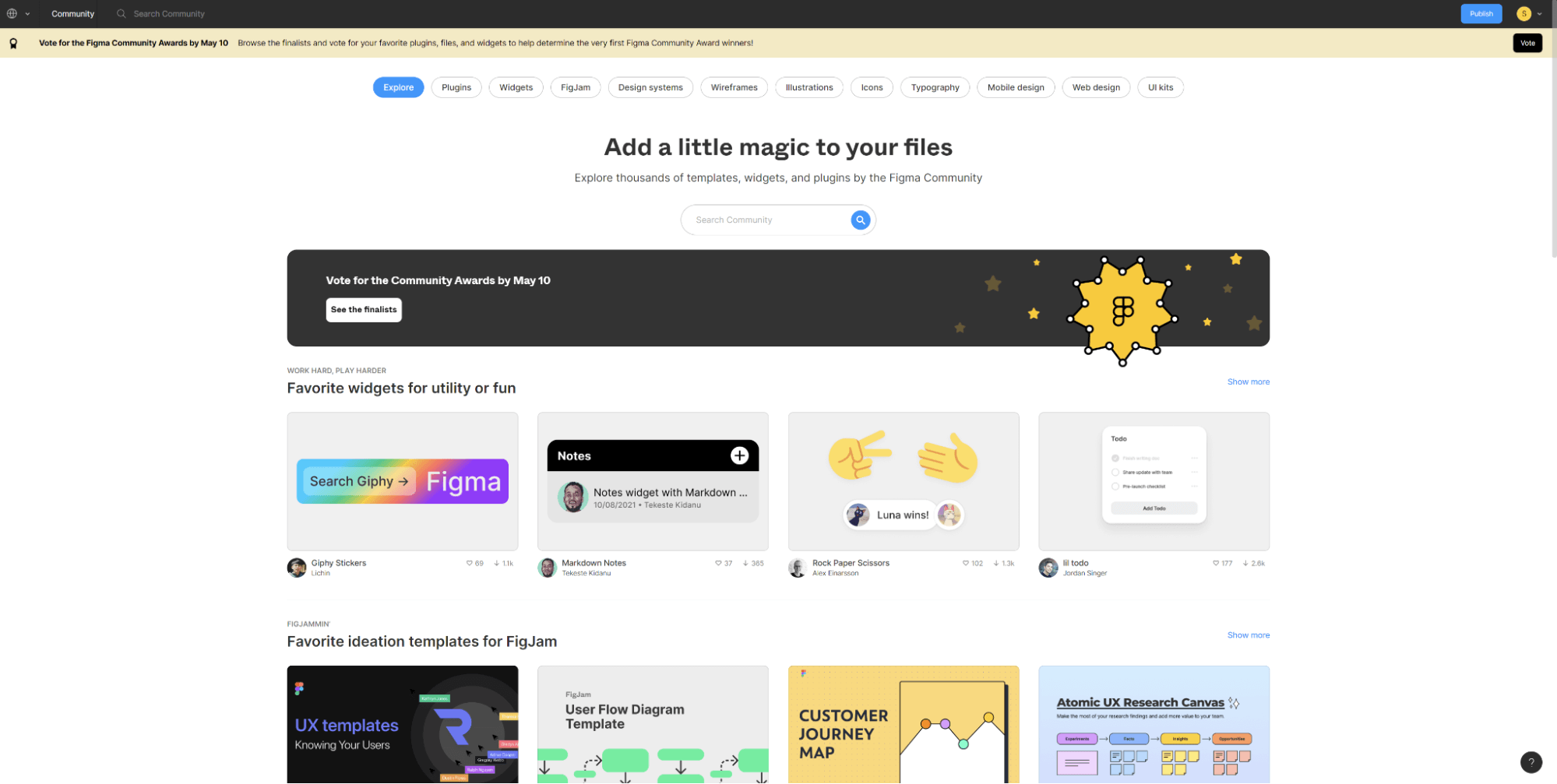Click the Community label in top bar
Screen dimensions: 1557x784
(72, 13)
